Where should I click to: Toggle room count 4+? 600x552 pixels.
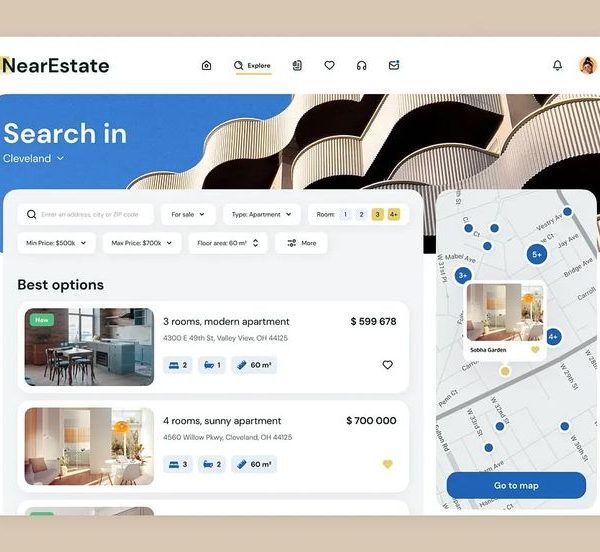pos(394,214)
